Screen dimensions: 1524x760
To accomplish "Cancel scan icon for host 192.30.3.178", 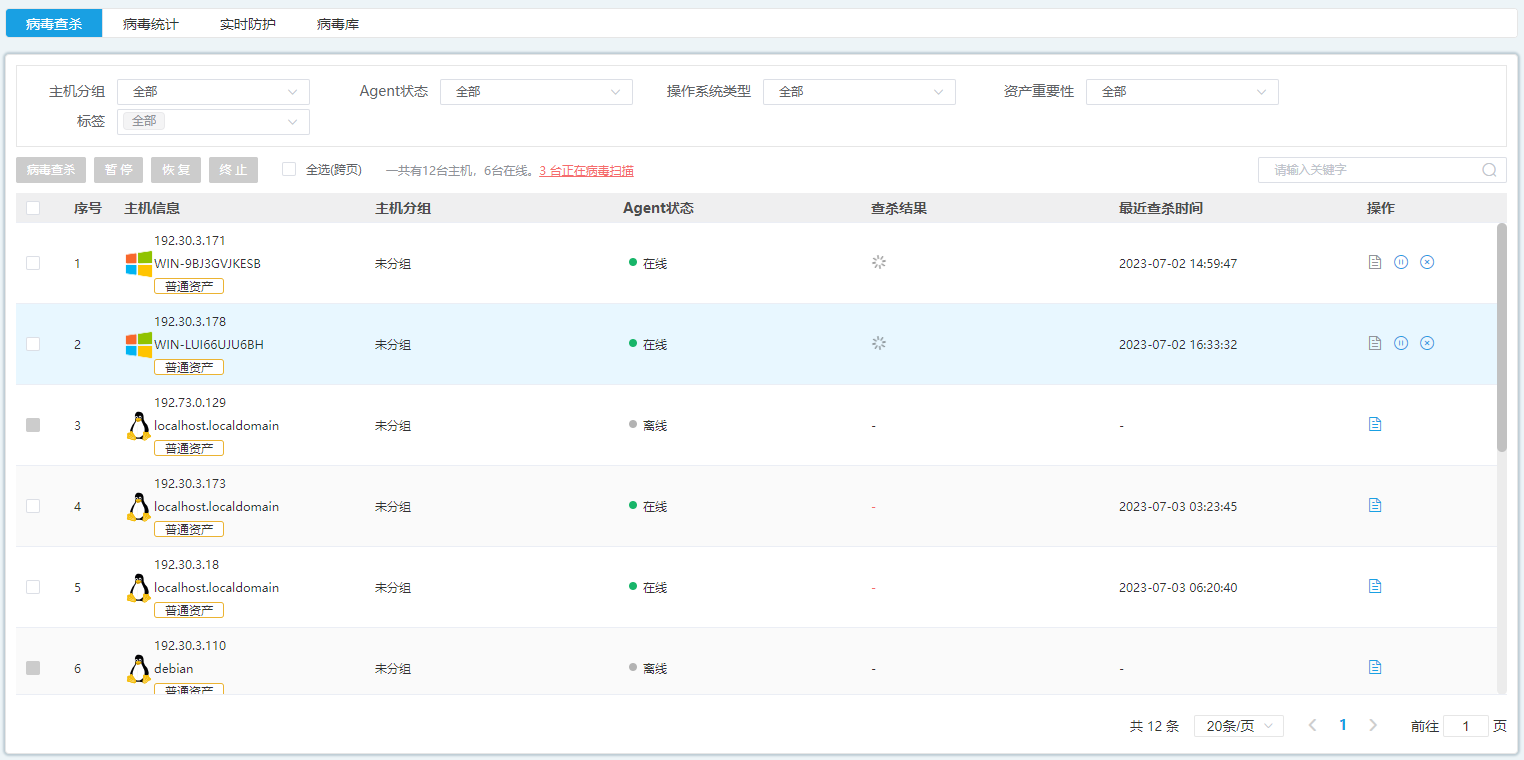I will click(1427, 343).
